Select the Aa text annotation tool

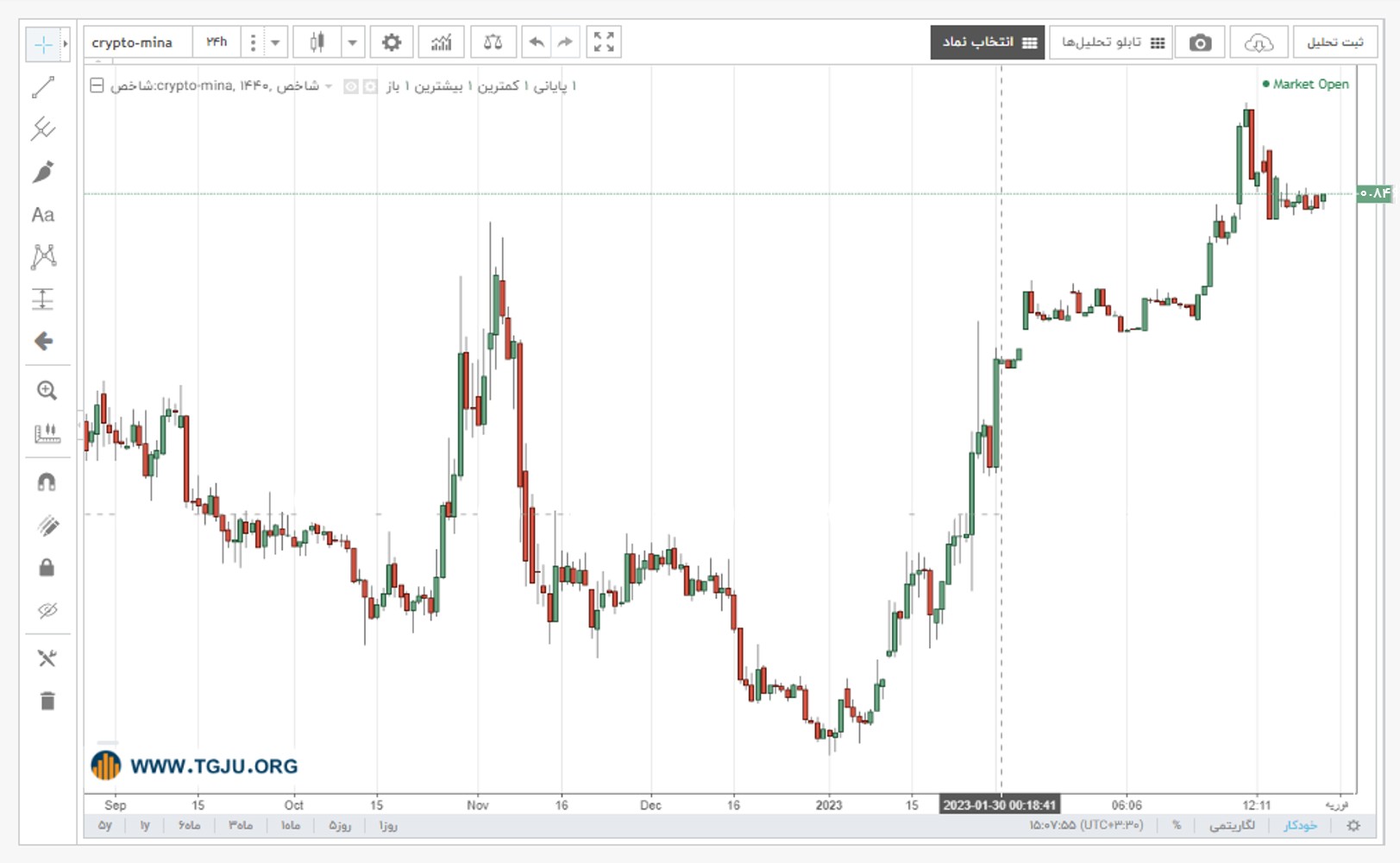click(43, 214)
